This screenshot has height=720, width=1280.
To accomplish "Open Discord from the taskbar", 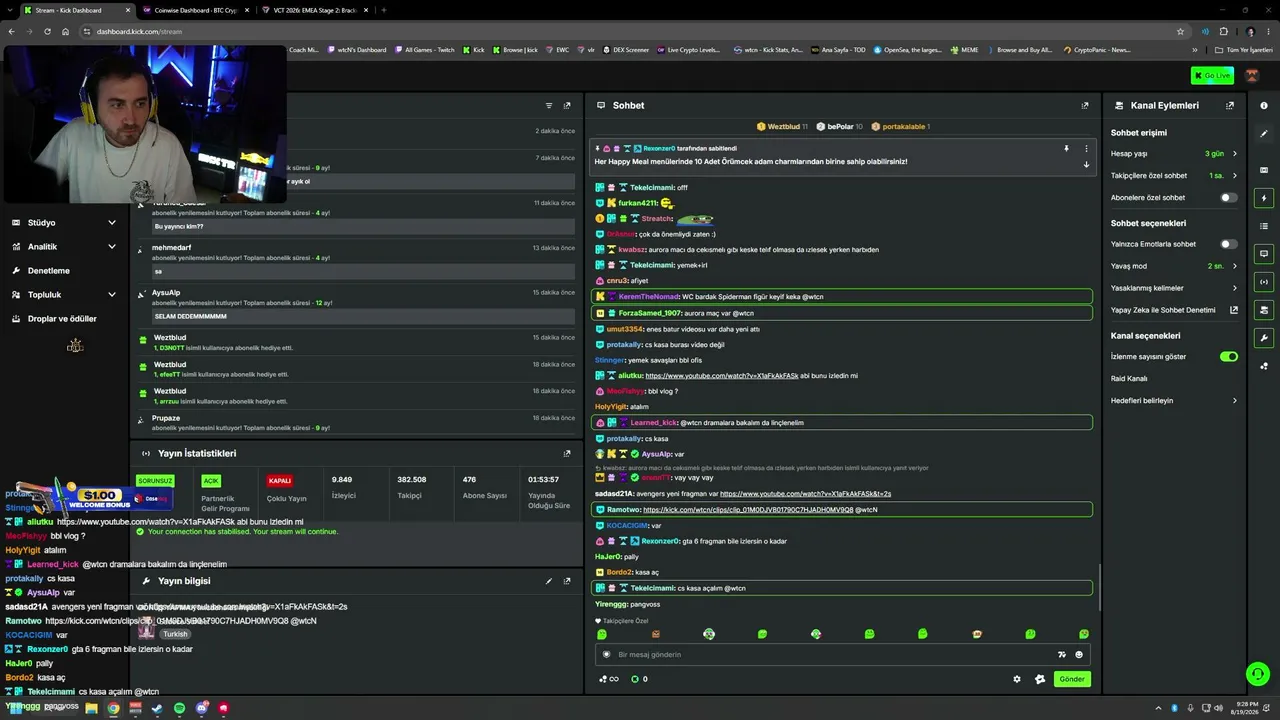I will pyautogui.click(x=202, y=708).
